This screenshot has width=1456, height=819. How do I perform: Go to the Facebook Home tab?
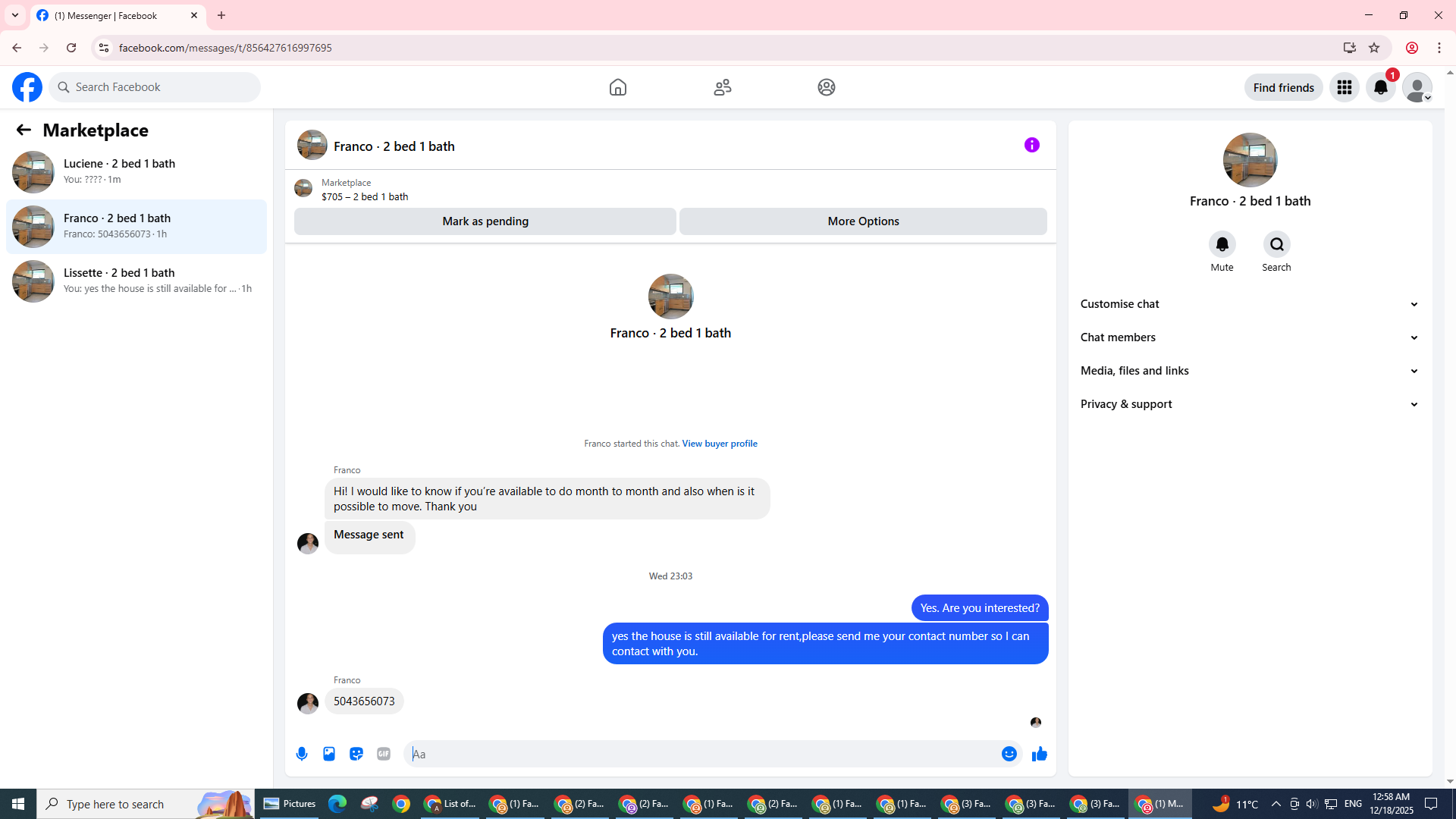click(617, 87)
